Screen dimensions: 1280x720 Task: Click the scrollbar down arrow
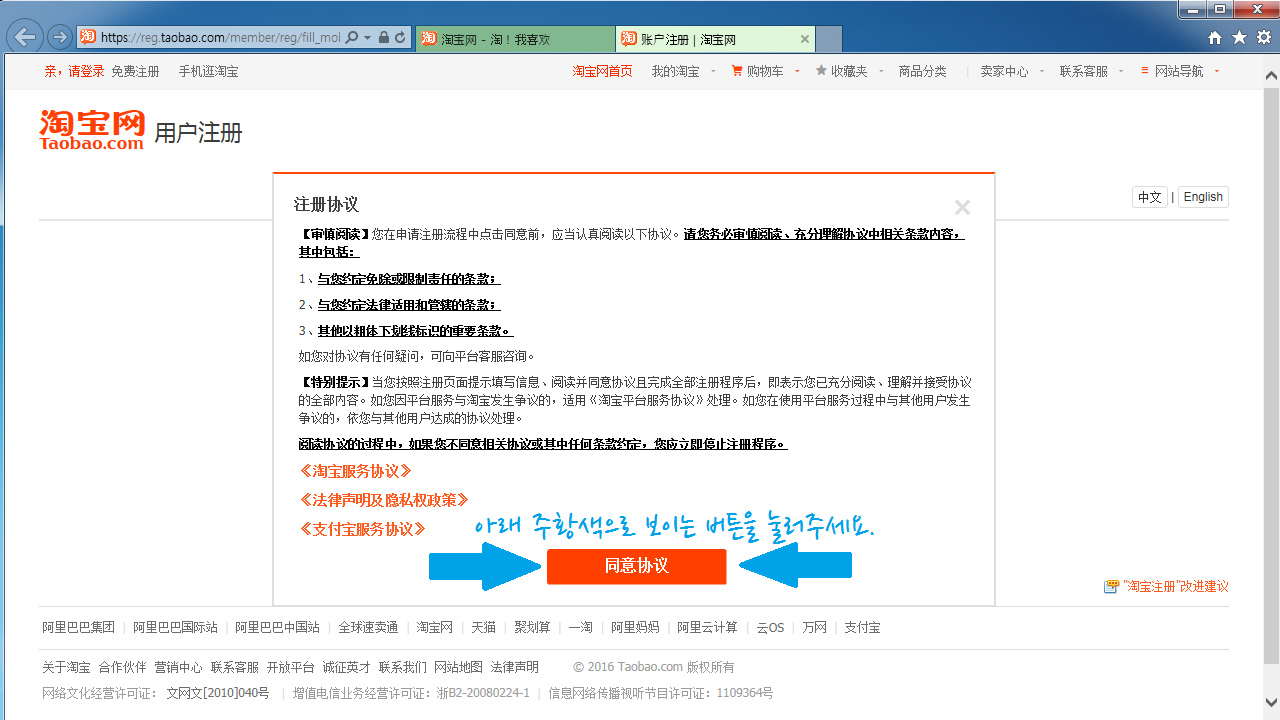(1271, 702)
